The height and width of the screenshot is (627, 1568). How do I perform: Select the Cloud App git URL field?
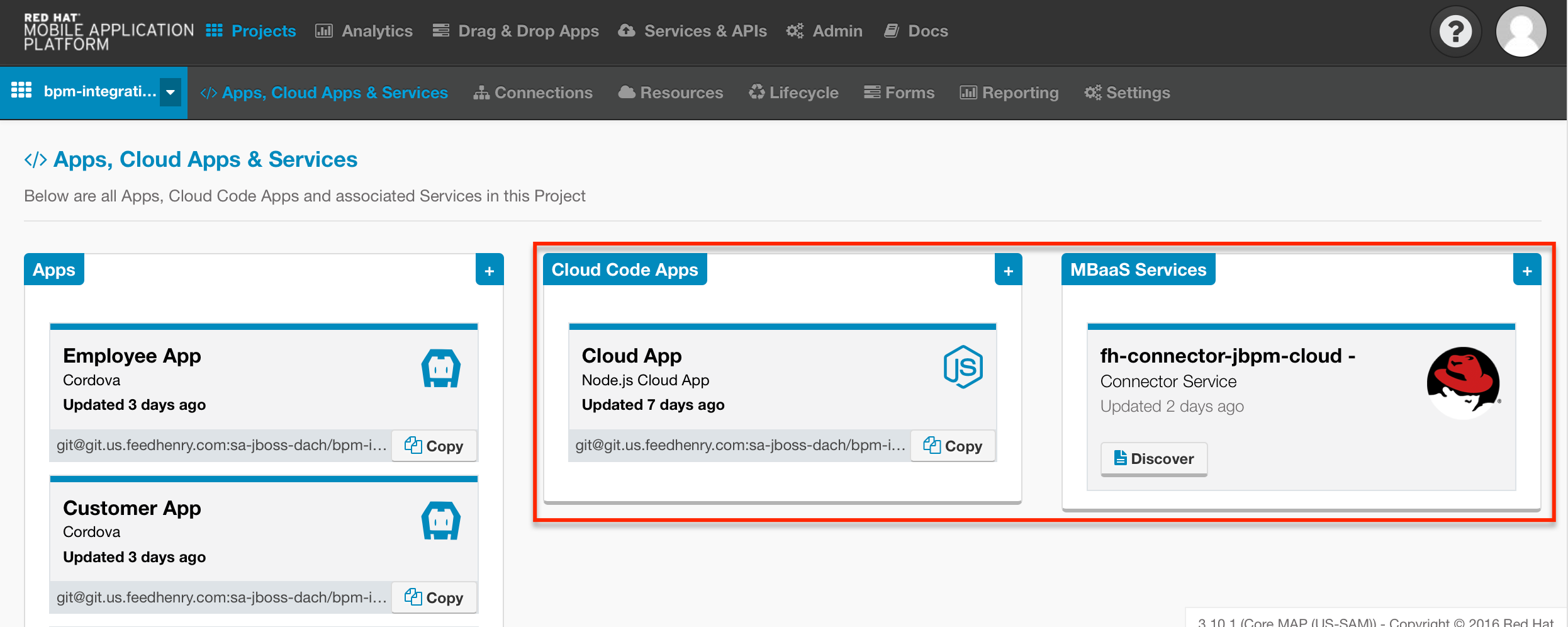[x=740, y=446]
